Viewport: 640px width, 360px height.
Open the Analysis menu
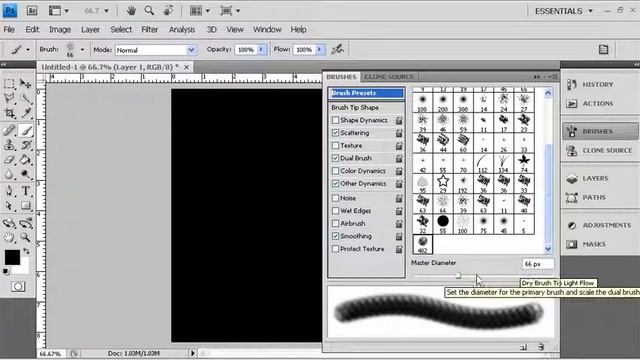click(182, 29)
